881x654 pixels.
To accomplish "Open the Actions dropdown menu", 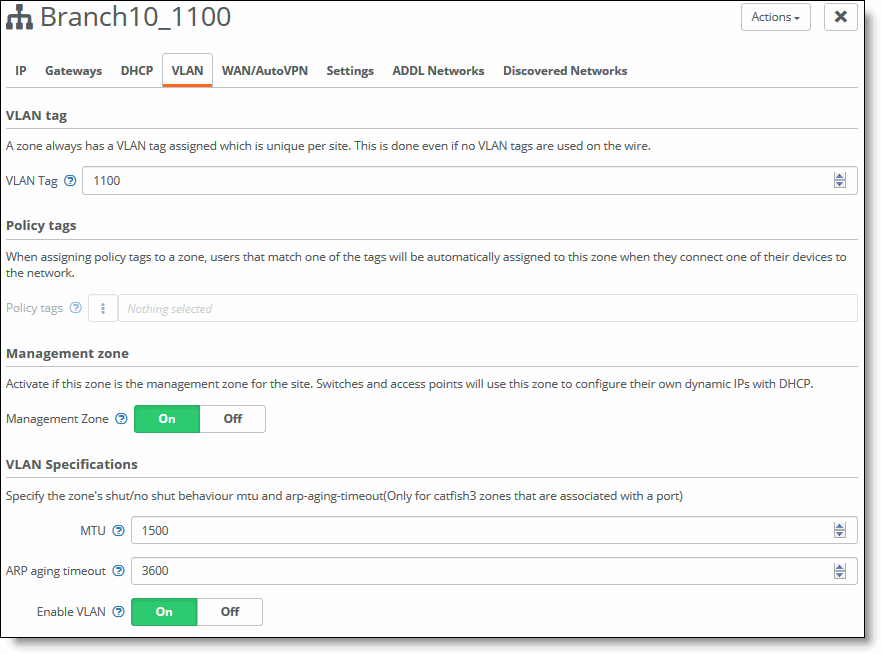I will click(775, 17).
